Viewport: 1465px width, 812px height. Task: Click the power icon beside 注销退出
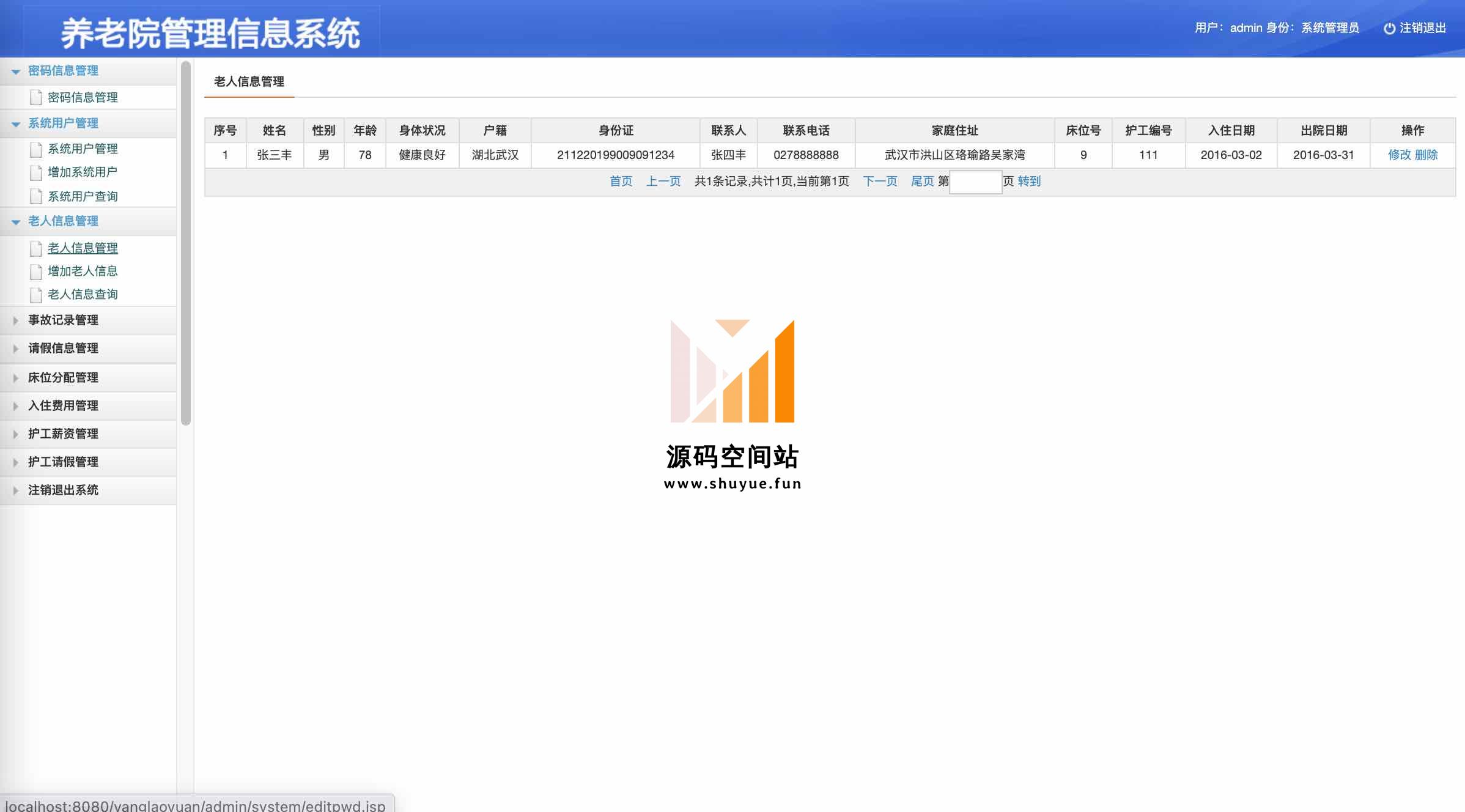[x=1389, y=28]
